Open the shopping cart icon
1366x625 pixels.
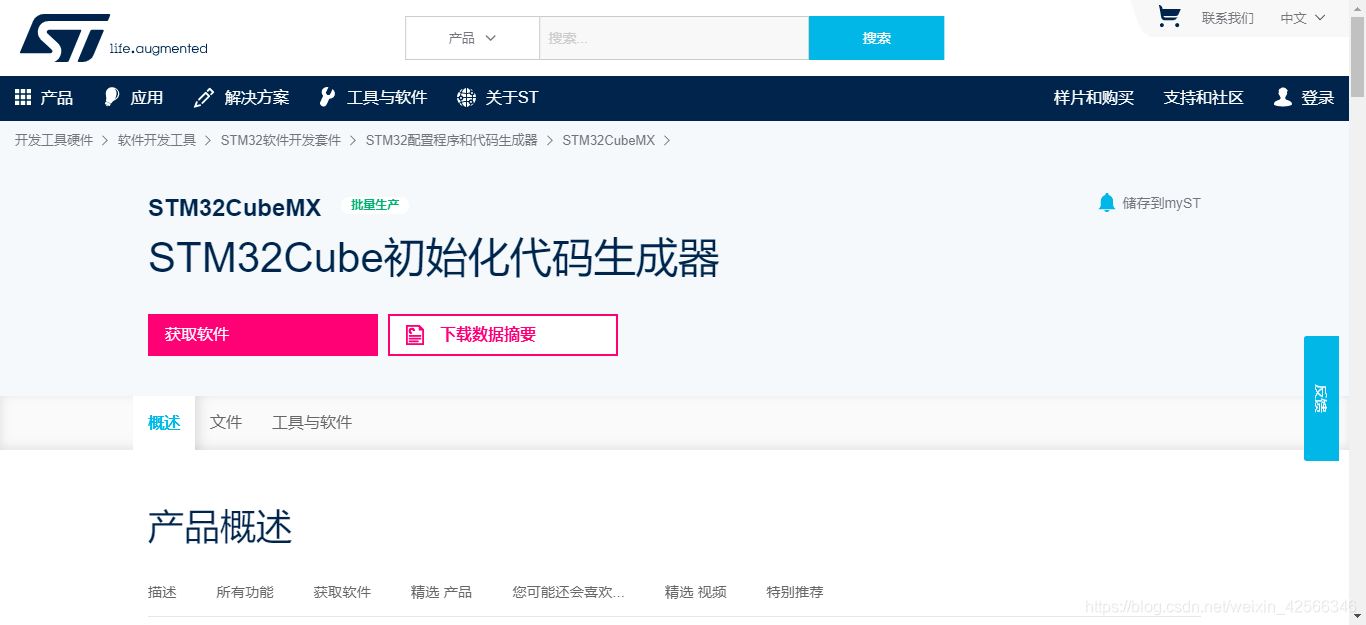click(x=1169, y=16)
